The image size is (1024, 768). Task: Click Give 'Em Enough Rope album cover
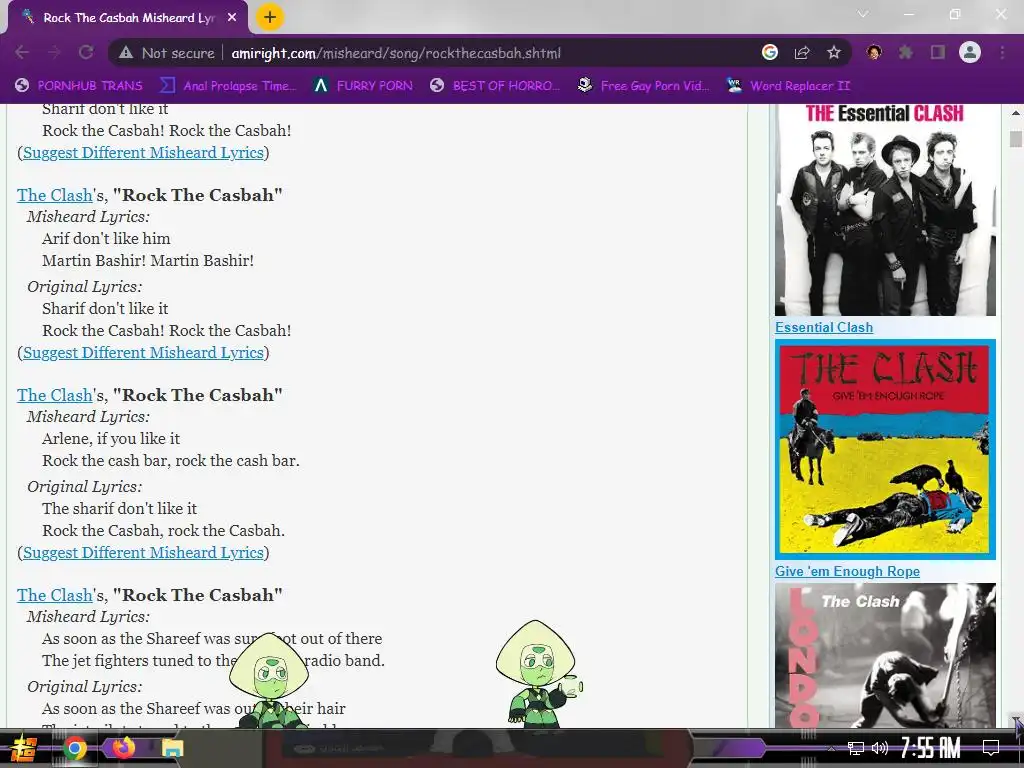[x=885, y=449]
